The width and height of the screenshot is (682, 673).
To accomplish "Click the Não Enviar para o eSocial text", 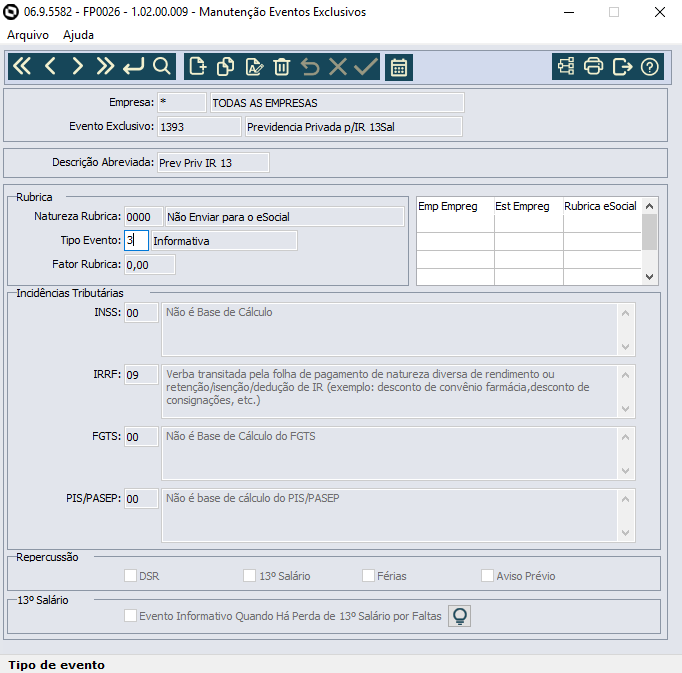I will pos(228,217).
